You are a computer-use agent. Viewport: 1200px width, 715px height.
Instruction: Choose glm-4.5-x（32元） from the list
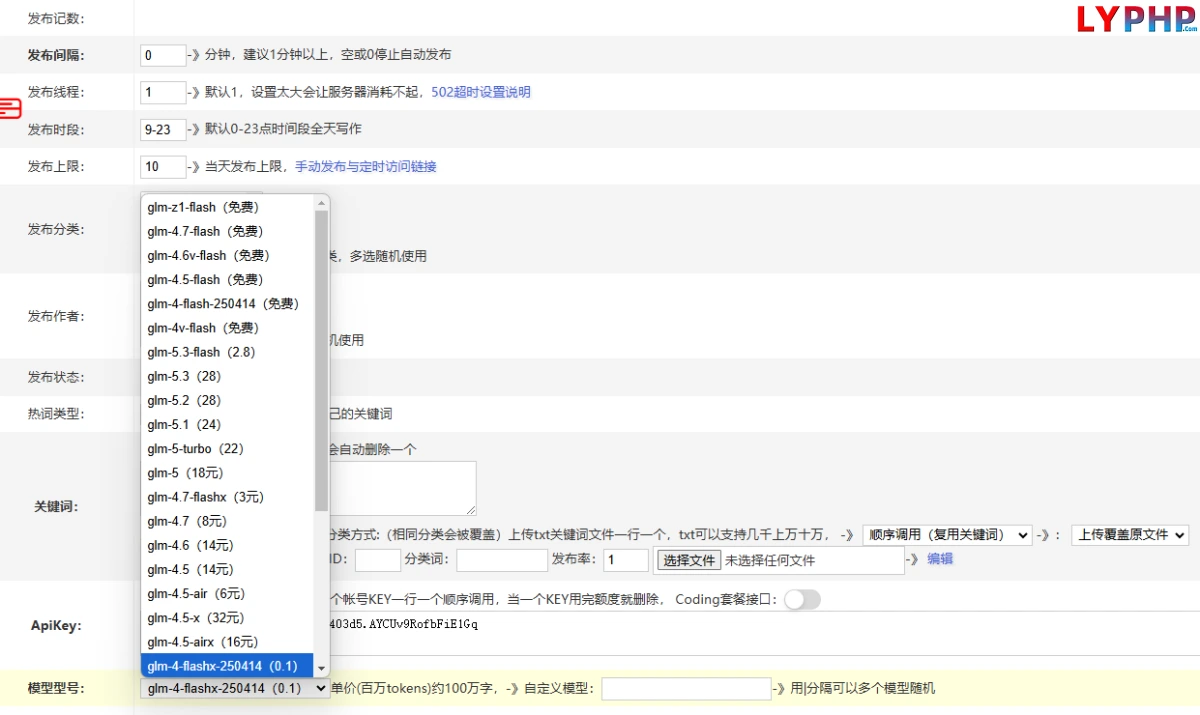coord(228,617)
